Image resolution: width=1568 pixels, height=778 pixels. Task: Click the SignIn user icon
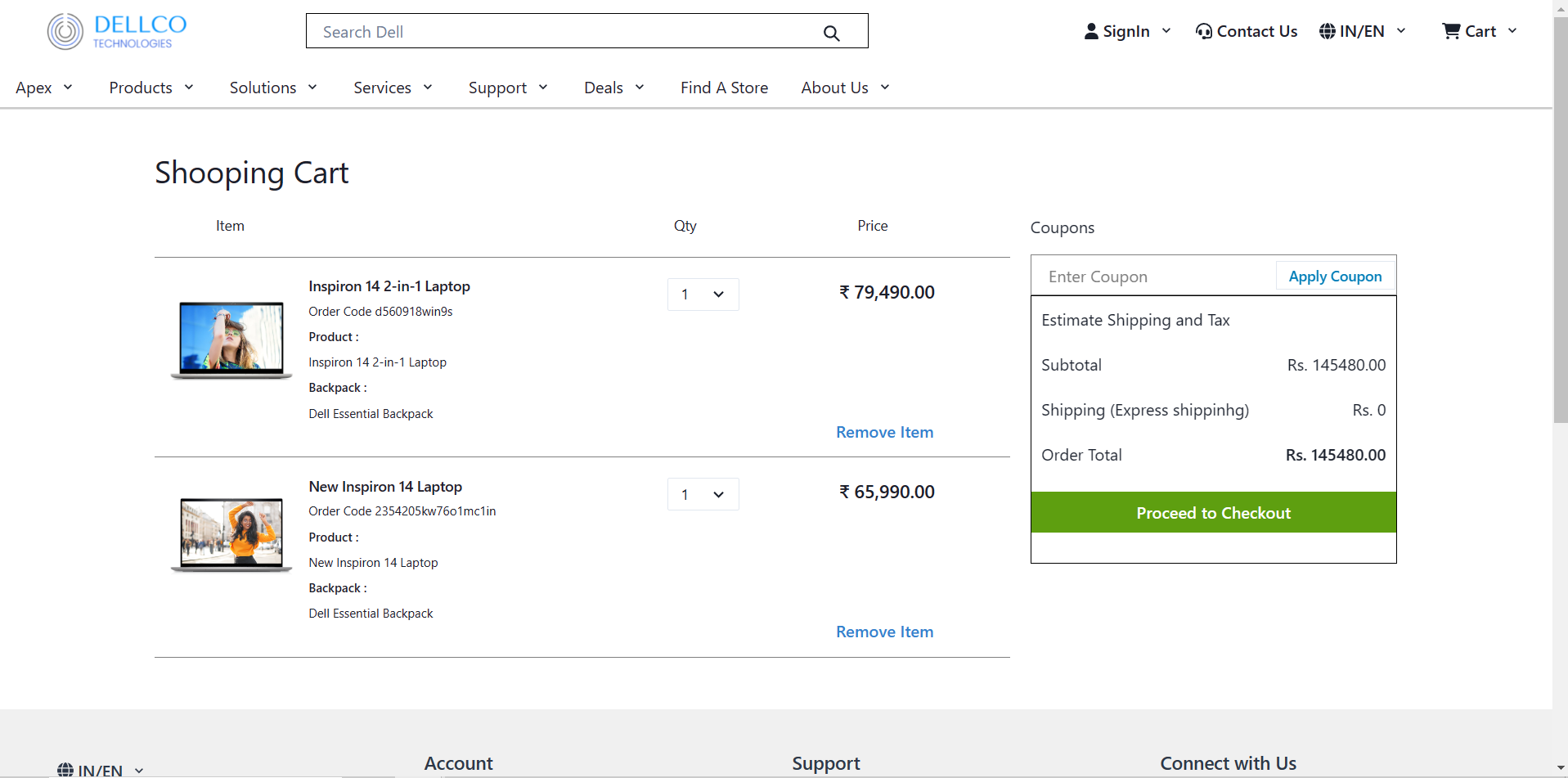pos(1091,31)
